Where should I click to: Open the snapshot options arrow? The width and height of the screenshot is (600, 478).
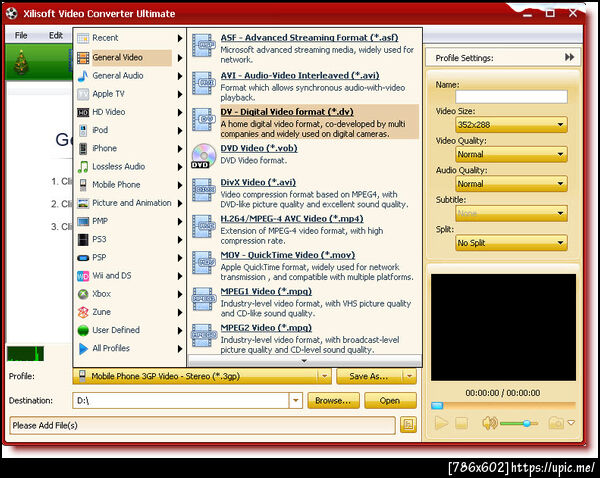click(x=571, y=423)
